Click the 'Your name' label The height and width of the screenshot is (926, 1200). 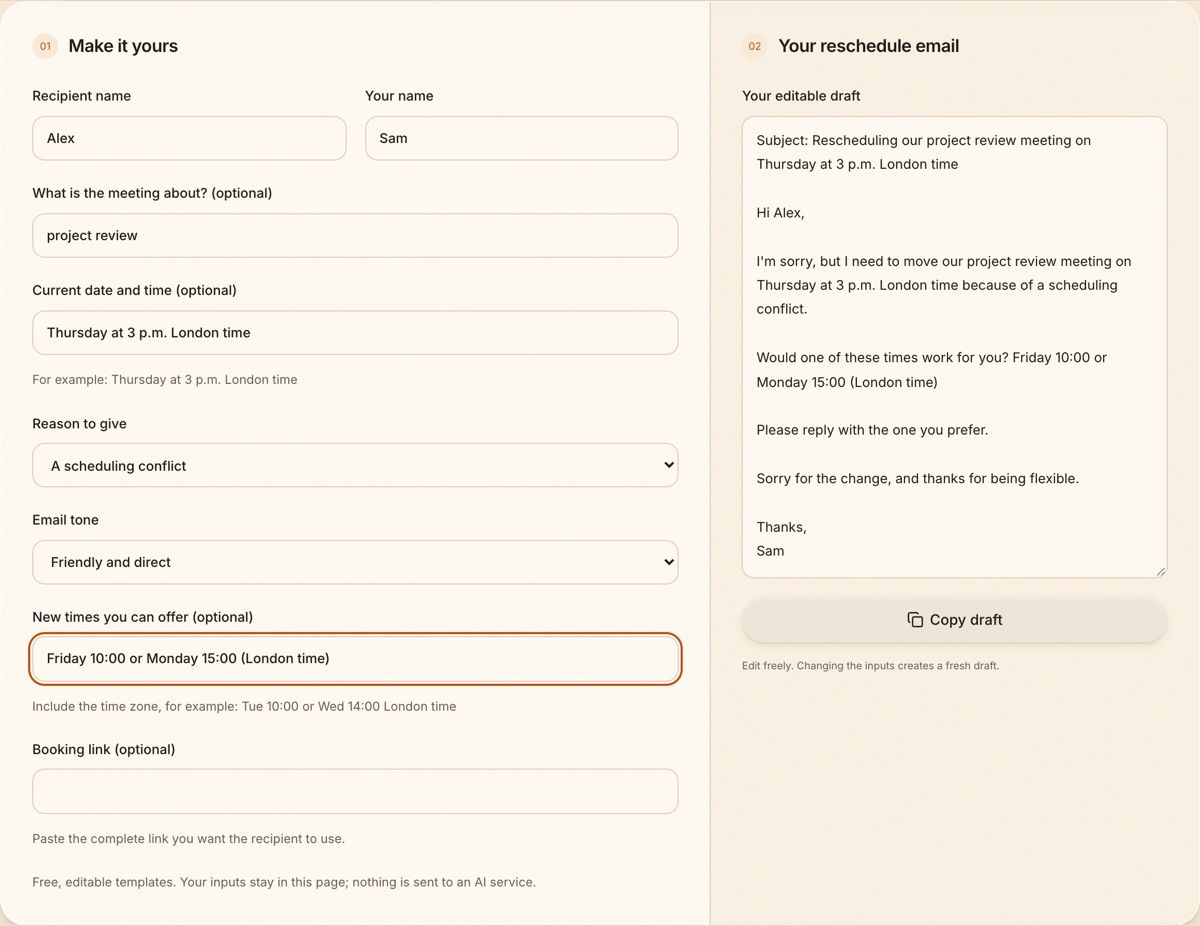[x=399, y=96]
